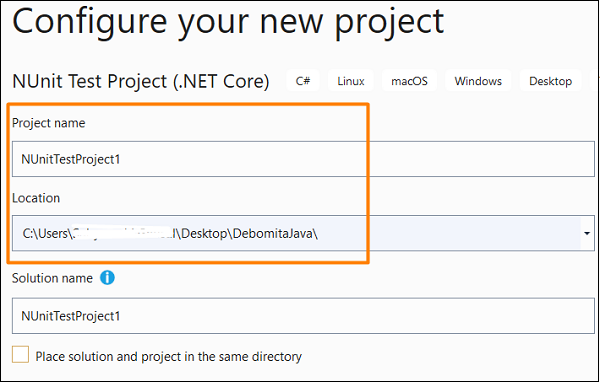Click NUnitTestProject1 text in the Solution name box
This screenshot has height=382, width=600.
click(71, 316)
